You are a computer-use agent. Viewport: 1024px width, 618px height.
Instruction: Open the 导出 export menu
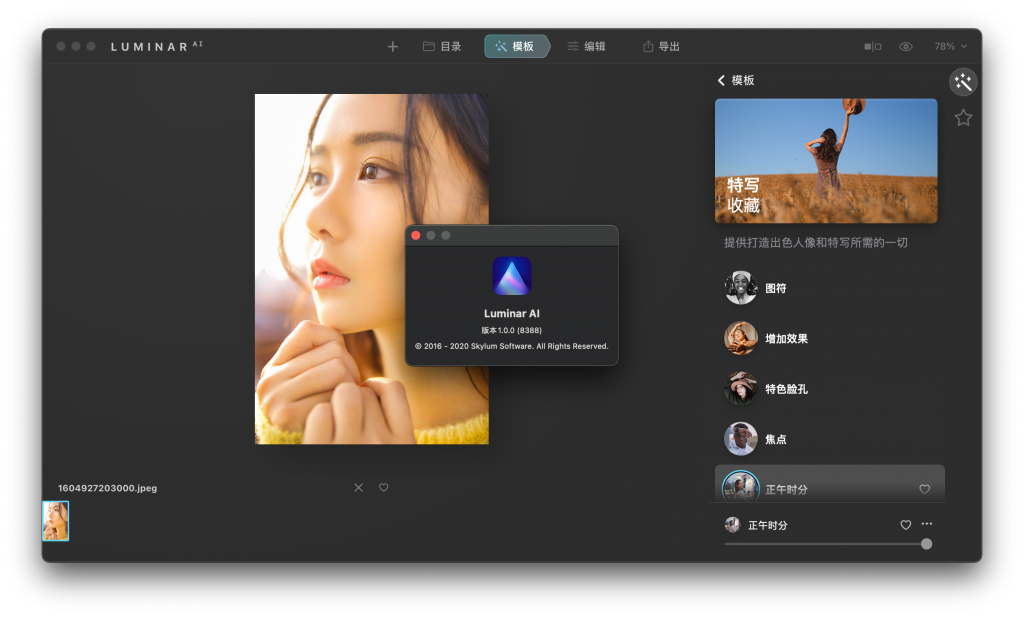tap(662, 46)
